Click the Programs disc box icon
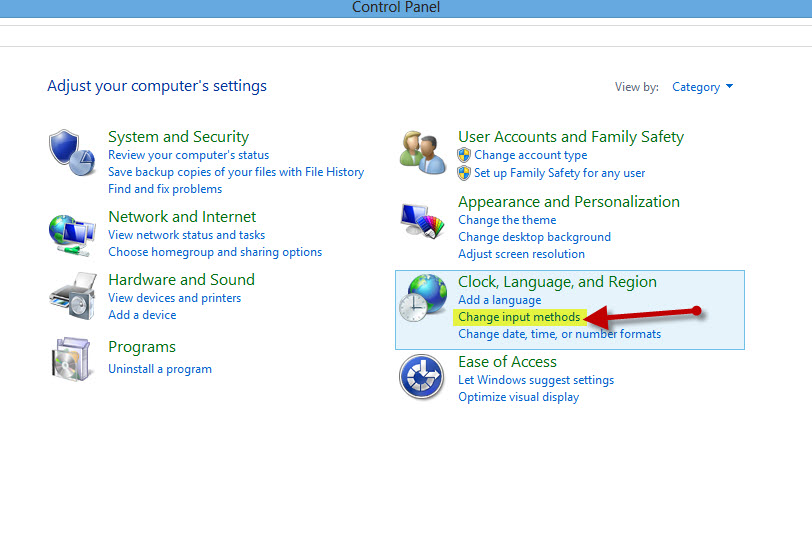812x555 pixels. (x=71, y=359)
